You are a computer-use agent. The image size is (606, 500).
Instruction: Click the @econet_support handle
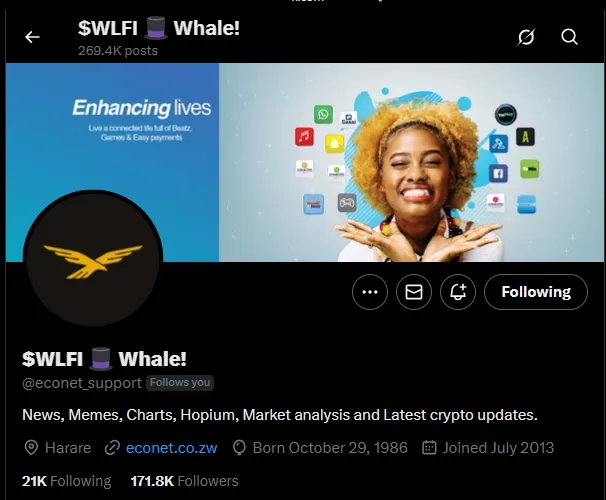pyautogui.click(x=82, y=383)
